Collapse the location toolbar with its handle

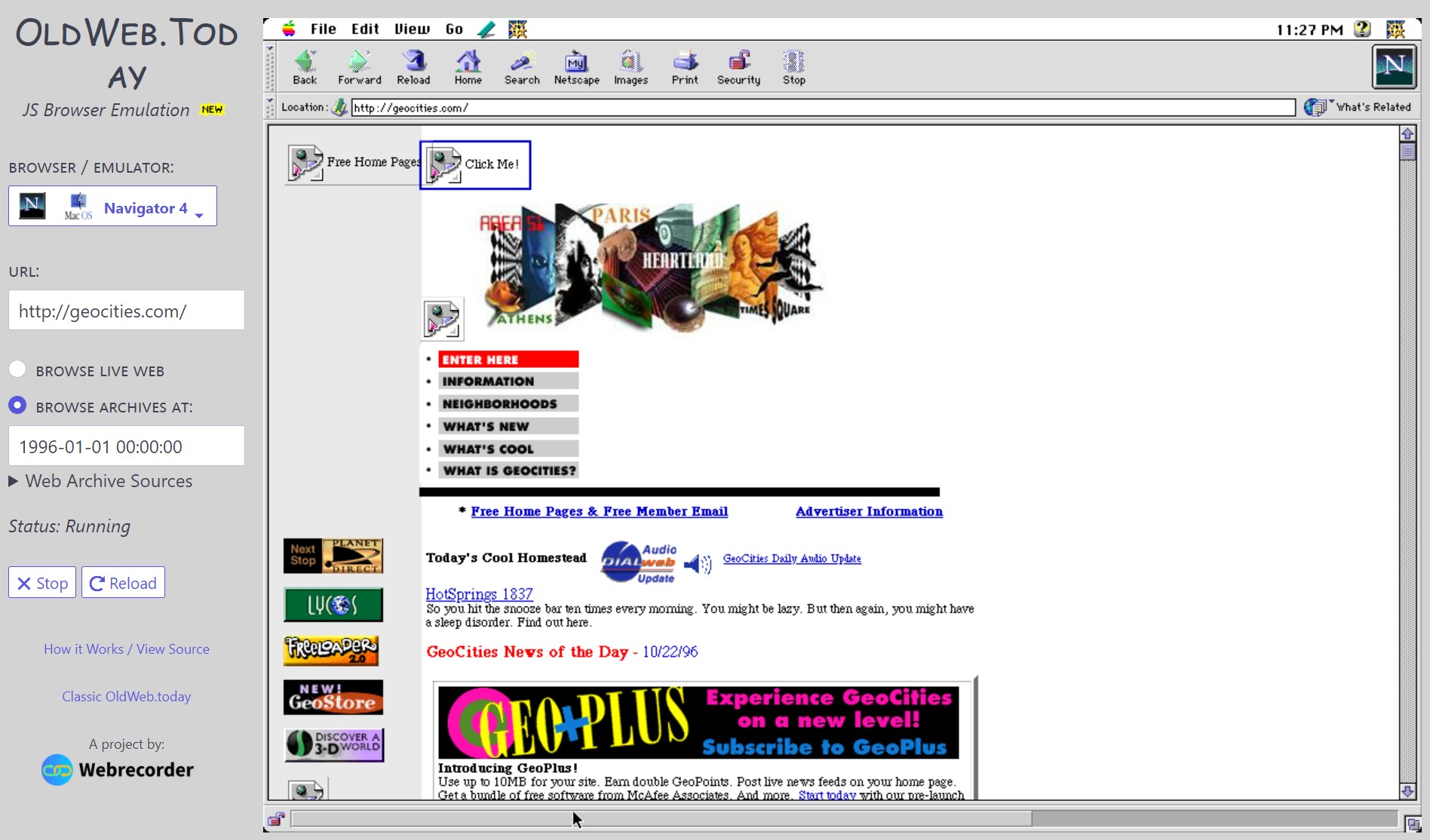pos(270,107)
